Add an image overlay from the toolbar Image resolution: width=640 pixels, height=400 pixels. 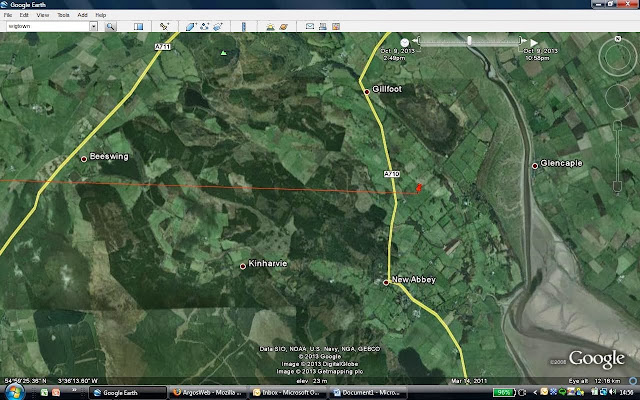pos(218,27)
